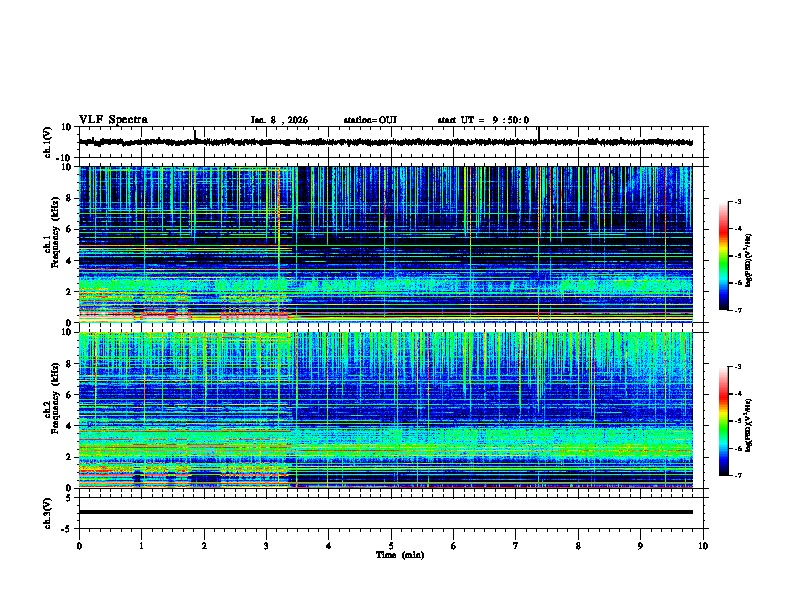Image resolution: width=792 pixels, height=612 pixels.
Task: Click the "station=OUI" header label
Action: point(370,120)
